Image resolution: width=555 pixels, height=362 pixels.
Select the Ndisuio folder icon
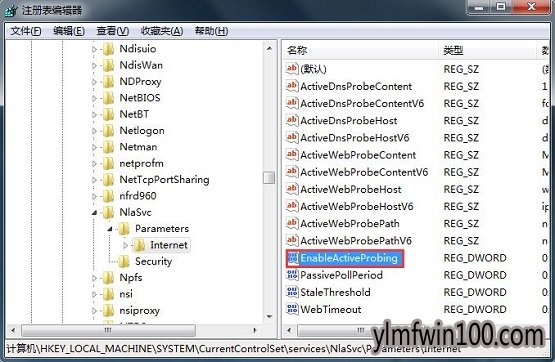(108, 49)
